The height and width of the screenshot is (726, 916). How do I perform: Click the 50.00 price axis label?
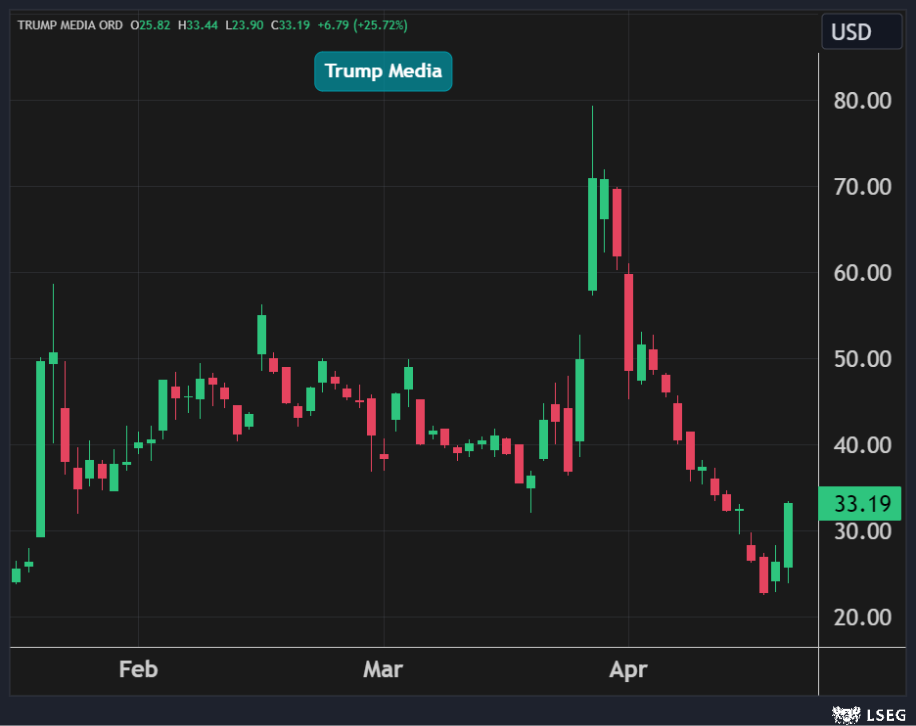862,358
